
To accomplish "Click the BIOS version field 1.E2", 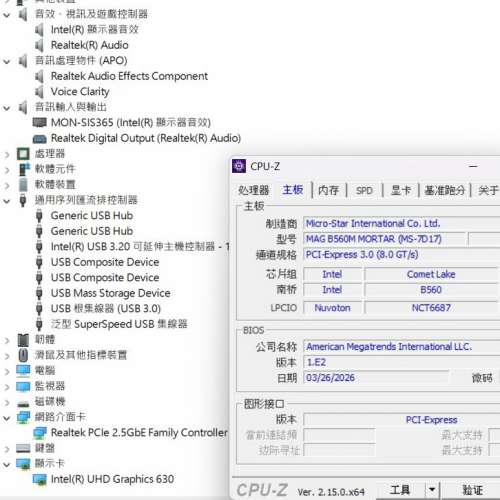I will (x=402, y=362).
